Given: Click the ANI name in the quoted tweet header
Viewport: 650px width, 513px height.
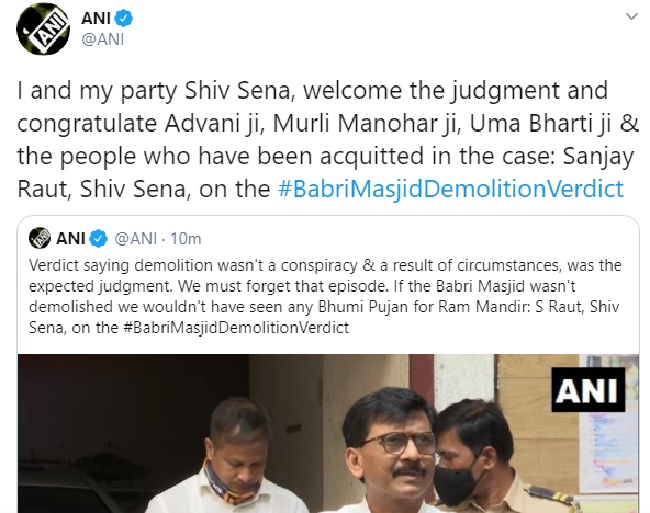Looking at the screenshot, I should click(72, 238).
